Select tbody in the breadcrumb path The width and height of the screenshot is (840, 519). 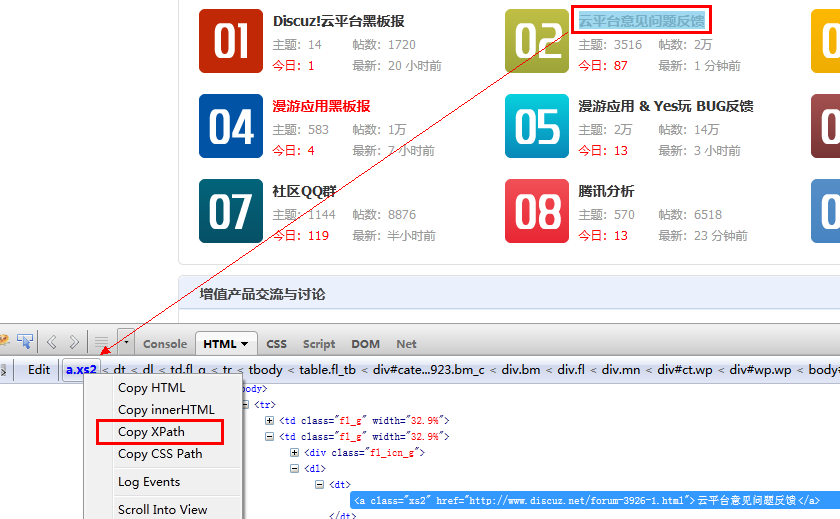point(265,370)
